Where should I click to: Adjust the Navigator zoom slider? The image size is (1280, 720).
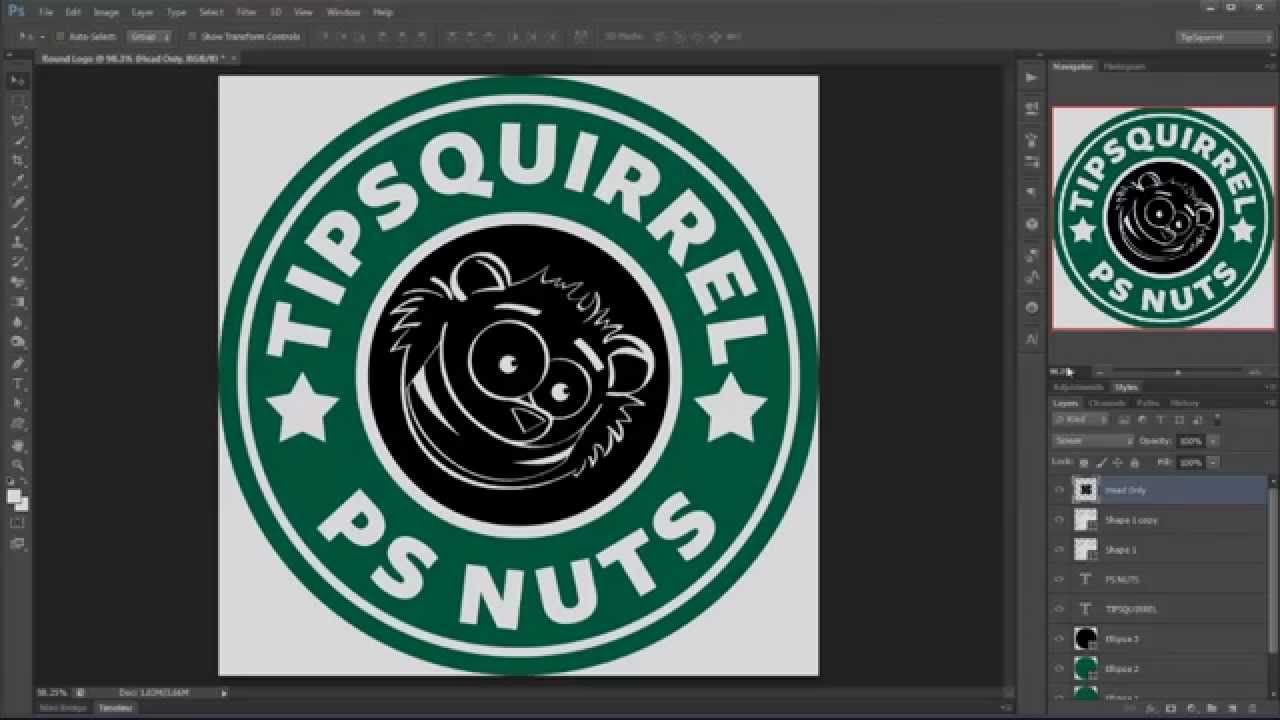point(1178,372)
